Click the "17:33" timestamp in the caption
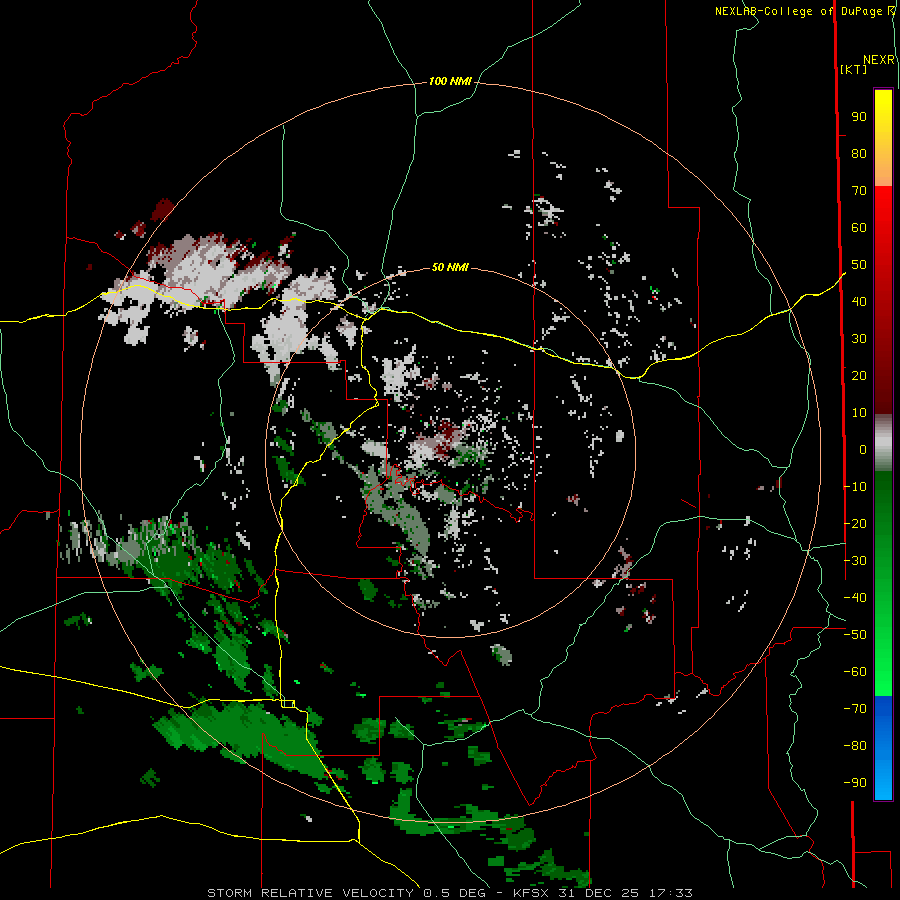The width and height of the screenshot is (900, 900). 671,893
